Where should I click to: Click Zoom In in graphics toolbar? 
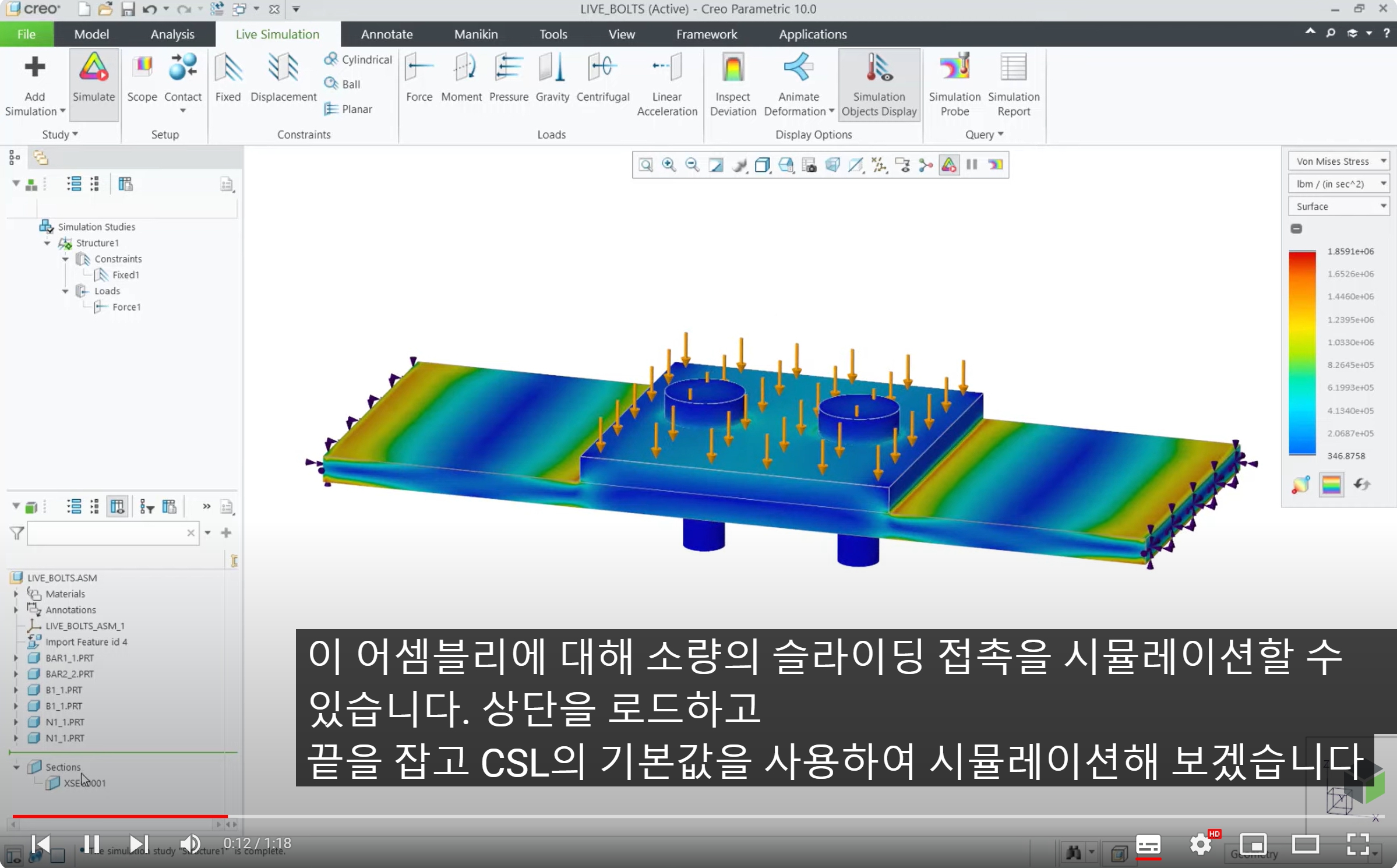point(669,165)
